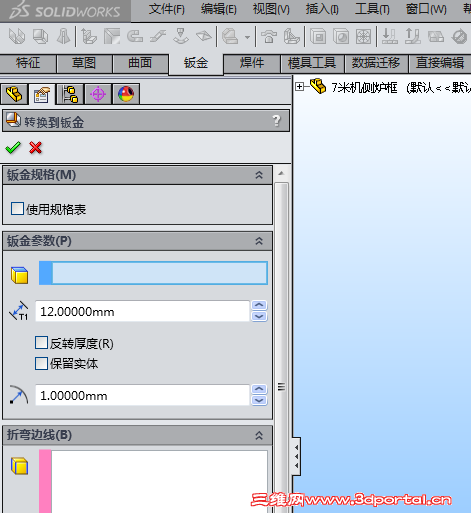
Task: Switch to the 曲面 tab
Action: pos(140,63)
